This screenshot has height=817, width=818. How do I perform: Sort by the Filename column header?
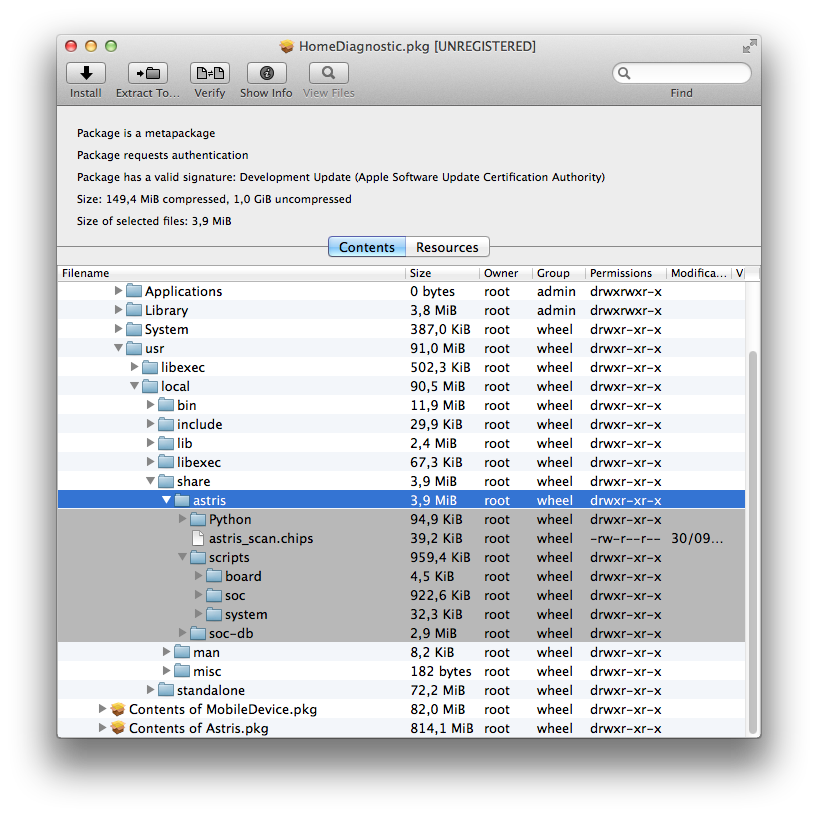[231, 273]
